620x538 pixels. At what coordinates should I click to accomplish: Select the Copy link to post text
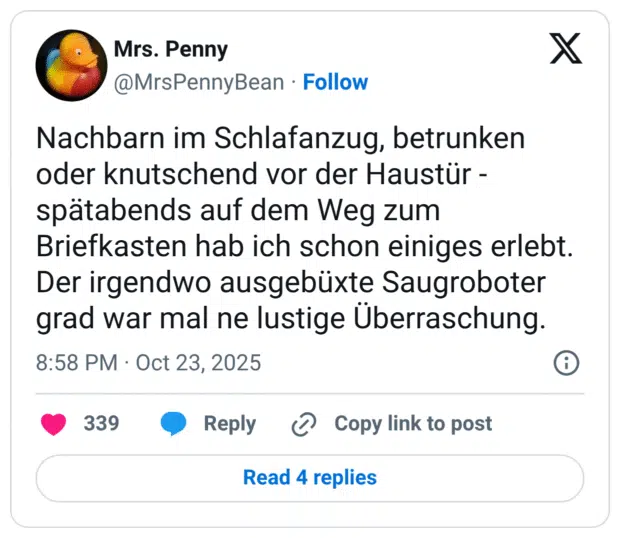coord(413,424)
